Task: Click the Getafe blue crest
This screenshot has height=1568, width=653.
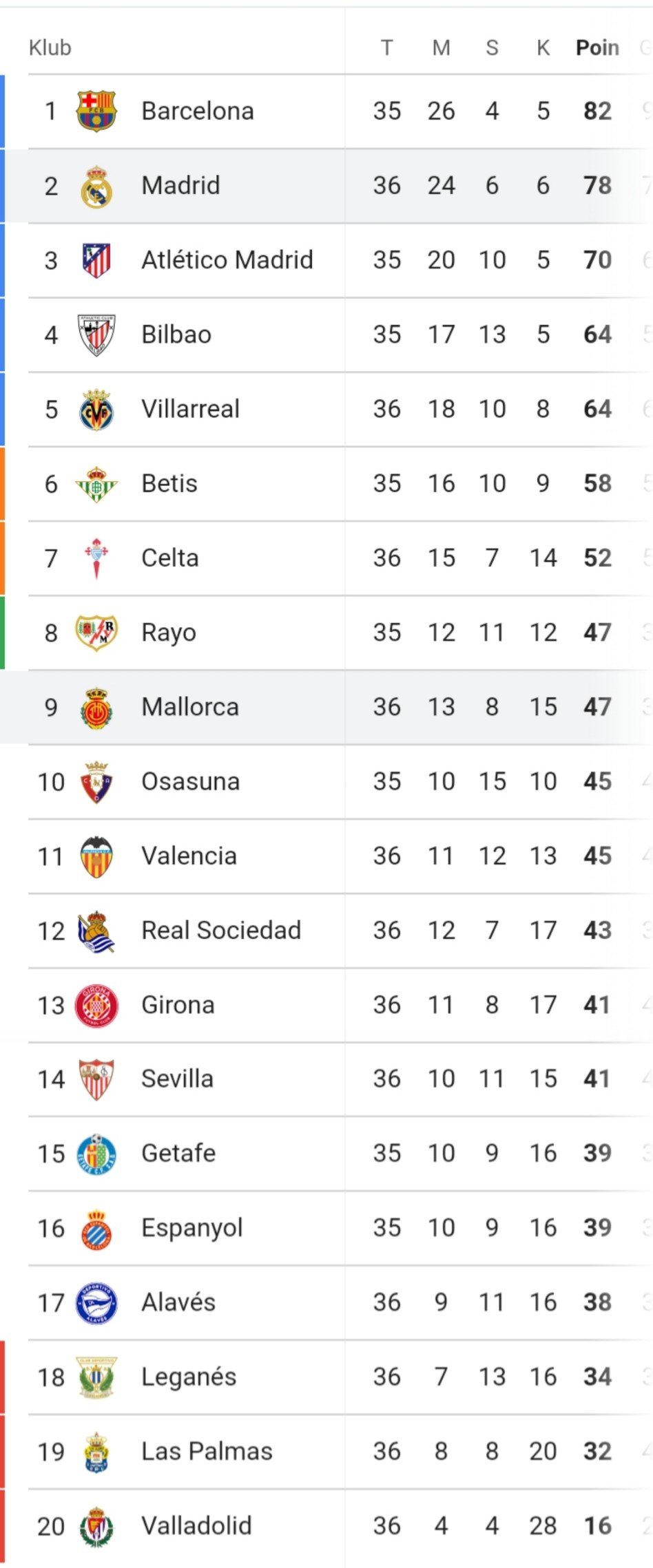Action: click(x=96, y=1154)
